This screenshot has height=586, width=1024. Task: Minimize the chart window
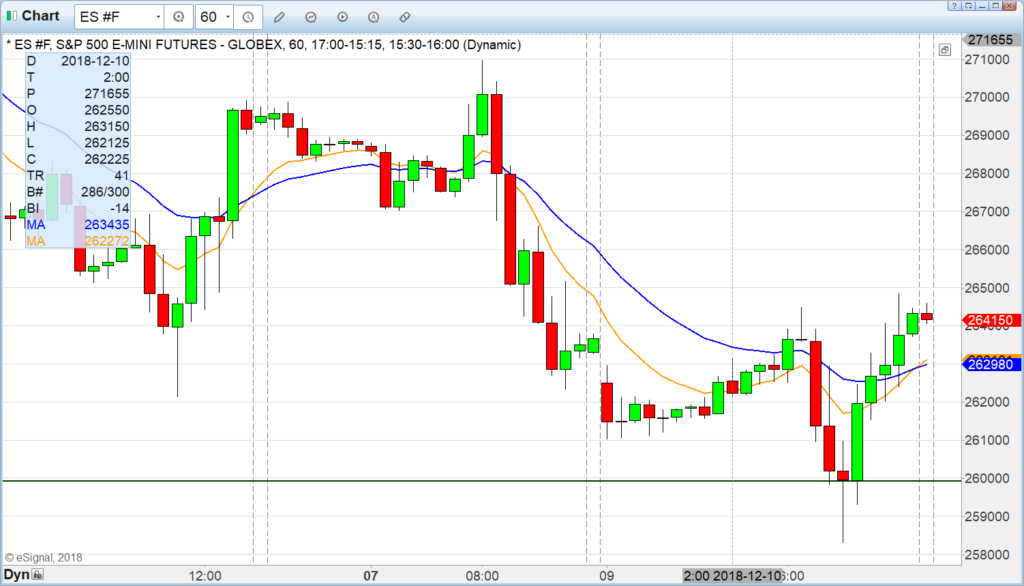pos(982,5)
